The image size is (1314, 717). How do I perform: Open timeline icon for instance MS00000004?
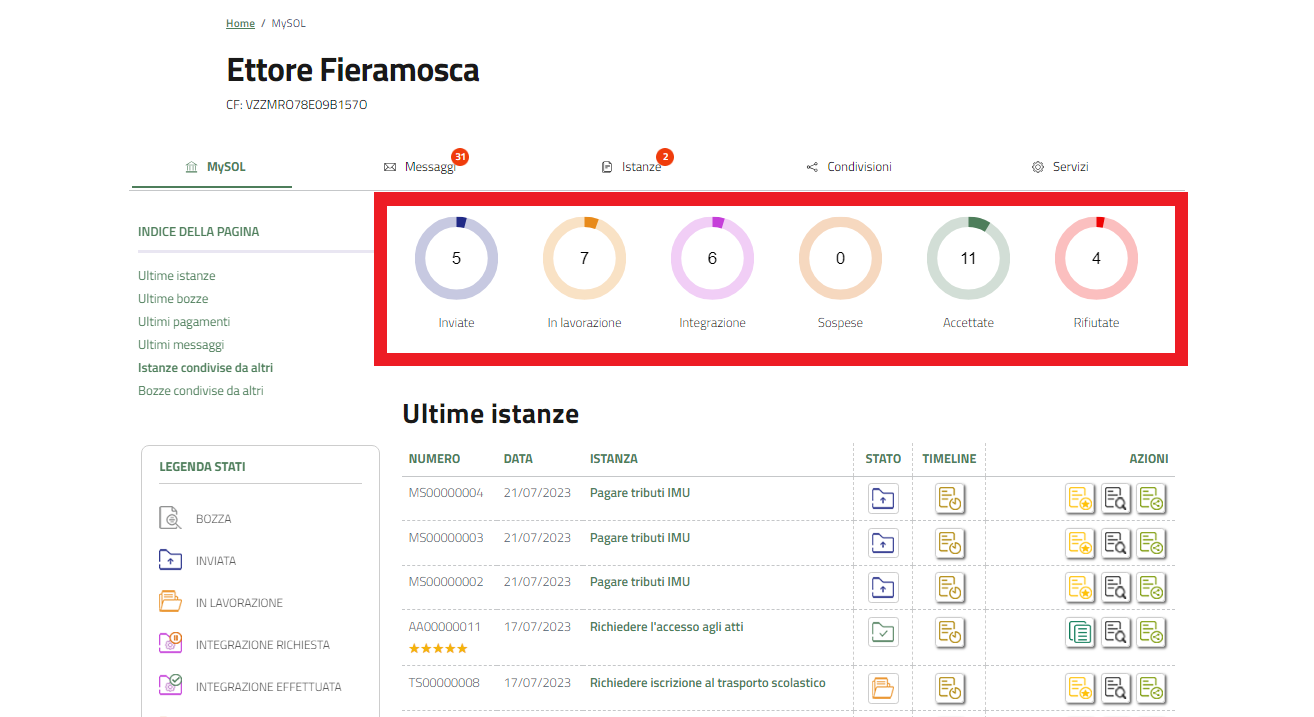949,498
